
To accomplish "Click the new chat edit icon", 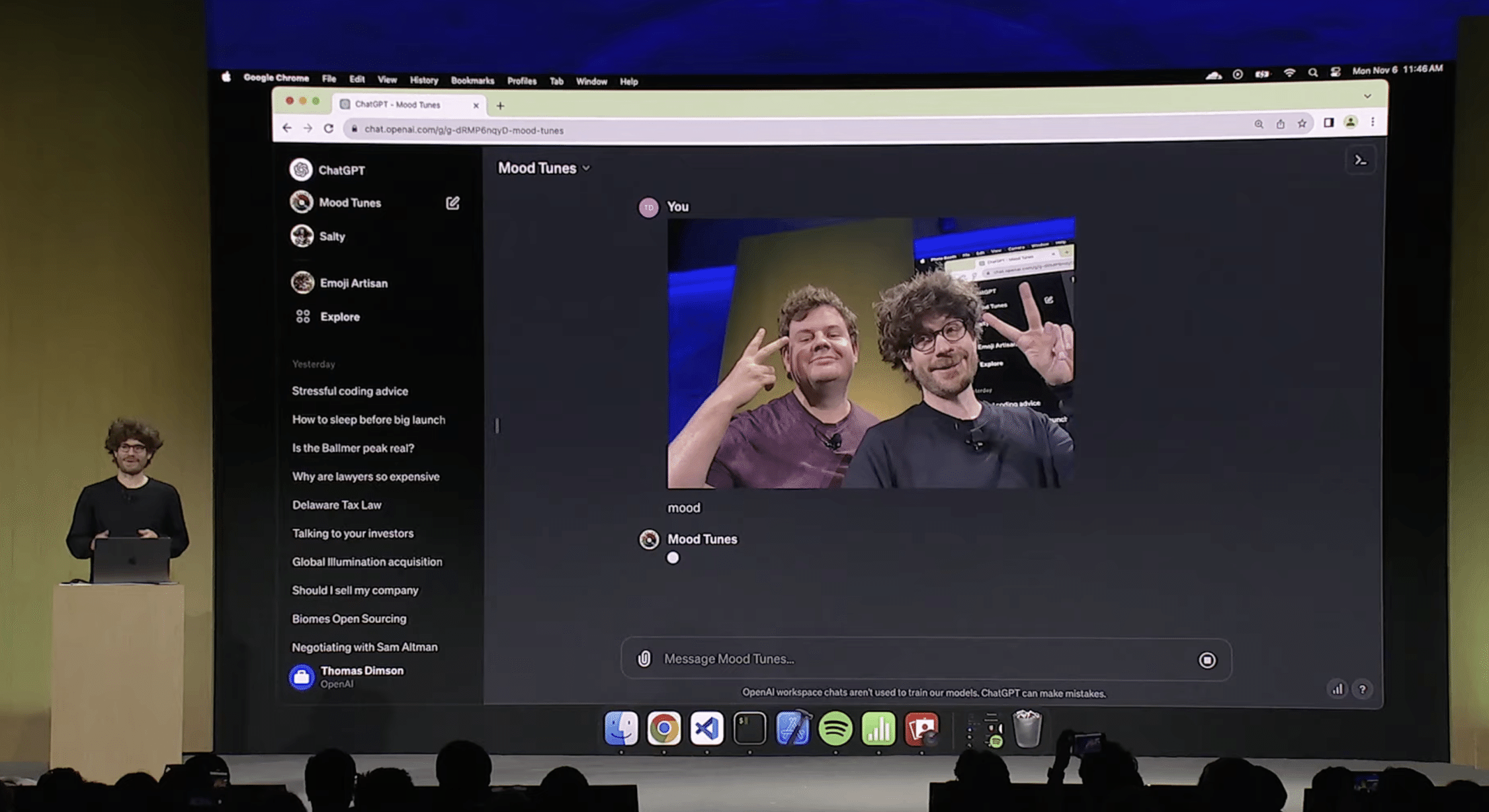I will coord(452,203).
